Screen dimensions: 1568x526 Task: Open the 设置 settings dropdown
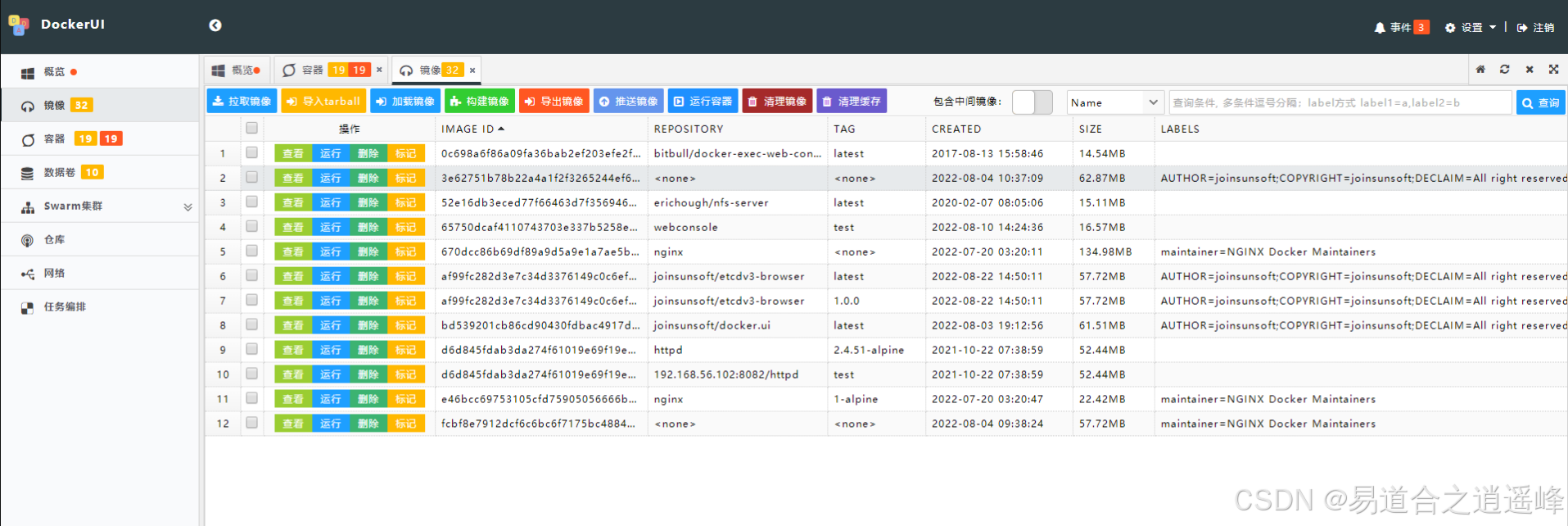click(1471, 28)
